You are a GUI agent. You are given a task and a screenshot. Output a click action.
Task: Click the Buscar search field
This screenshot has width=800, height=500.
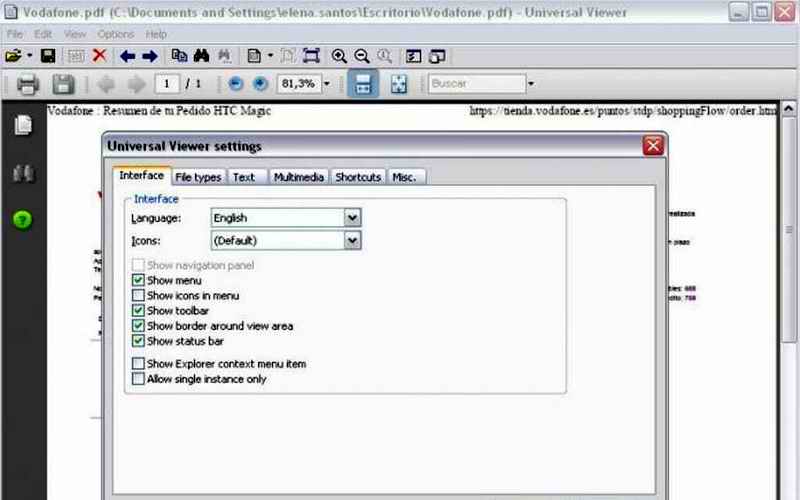coord(475,84)
